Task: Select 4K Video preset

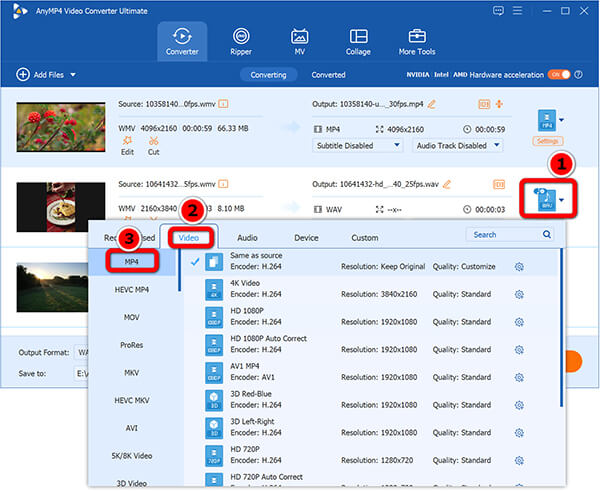Action: point(371,289)
